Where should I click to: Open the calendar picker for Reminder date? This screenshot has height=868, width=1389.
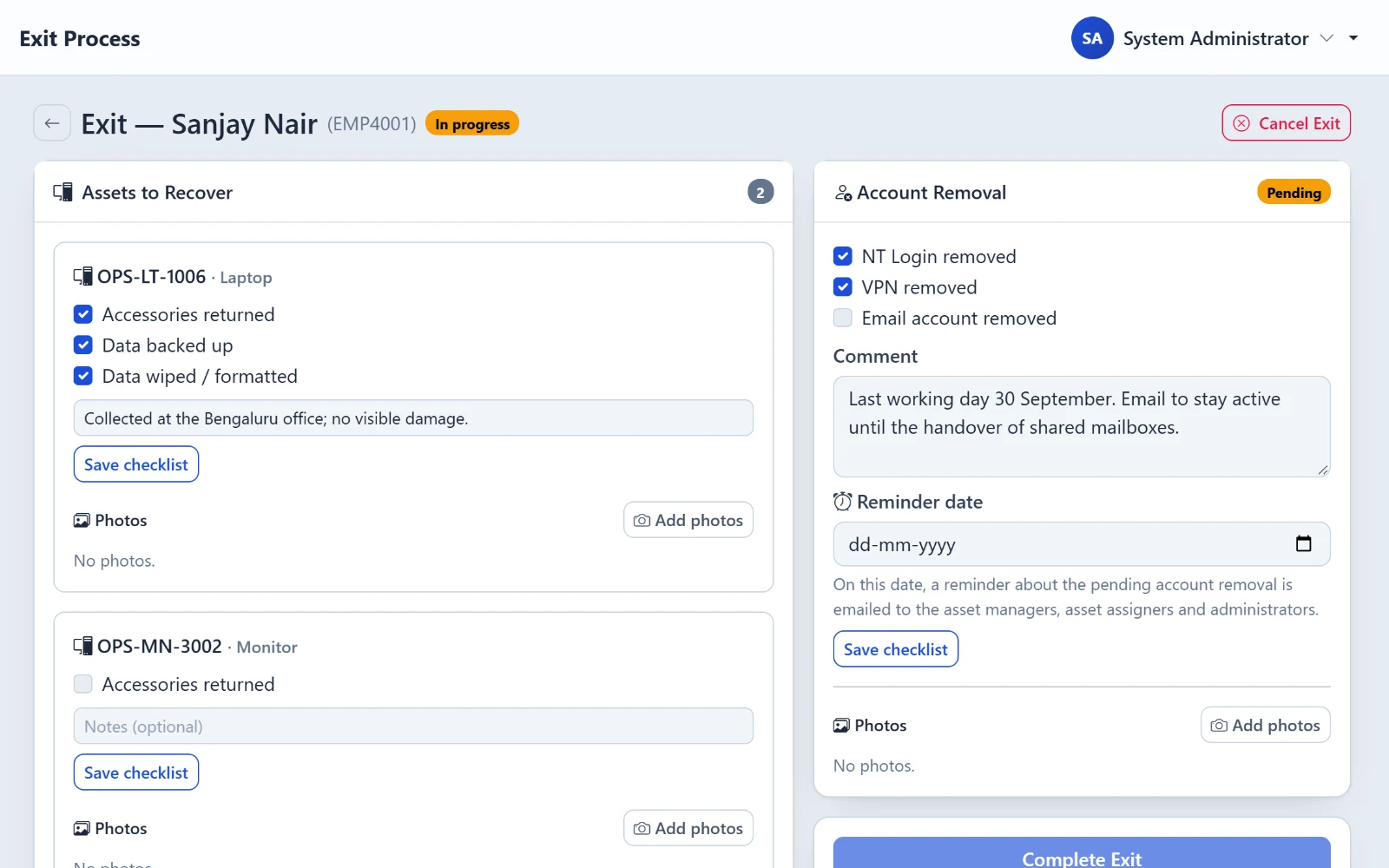(x=1303, y=544)
